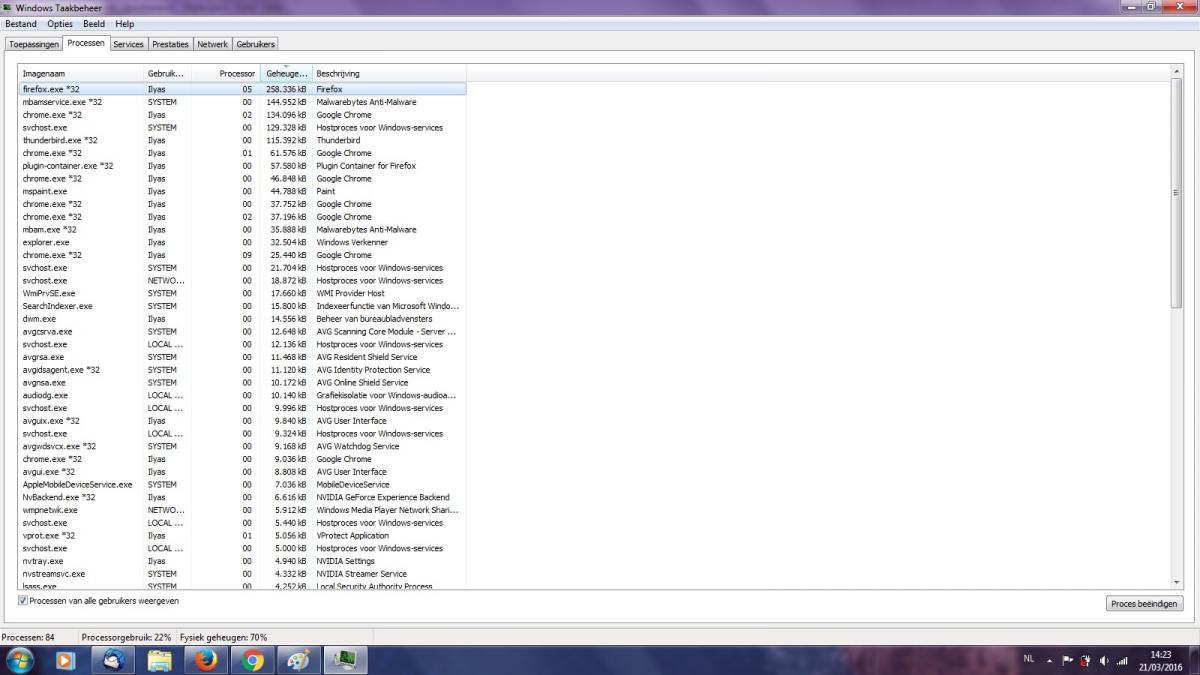Open Action Center flag icon

[1067, 660]
